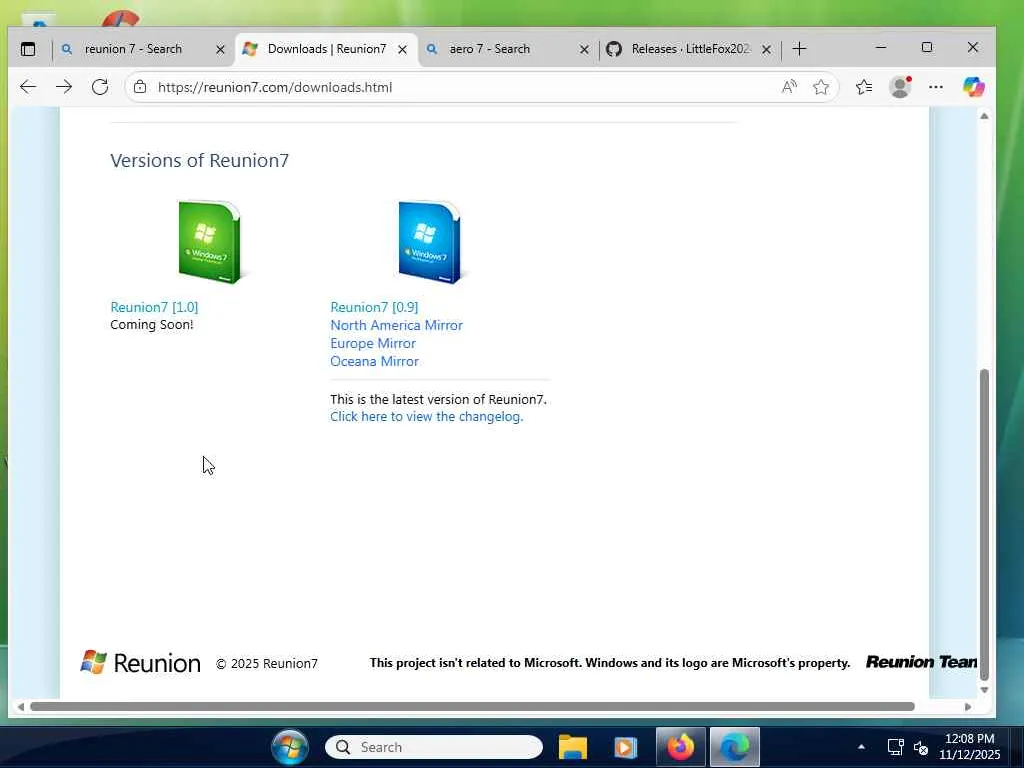Click the 'Coming Soon!' text
The height and width of the screenshot is (768, 1024).
(152, 325)
